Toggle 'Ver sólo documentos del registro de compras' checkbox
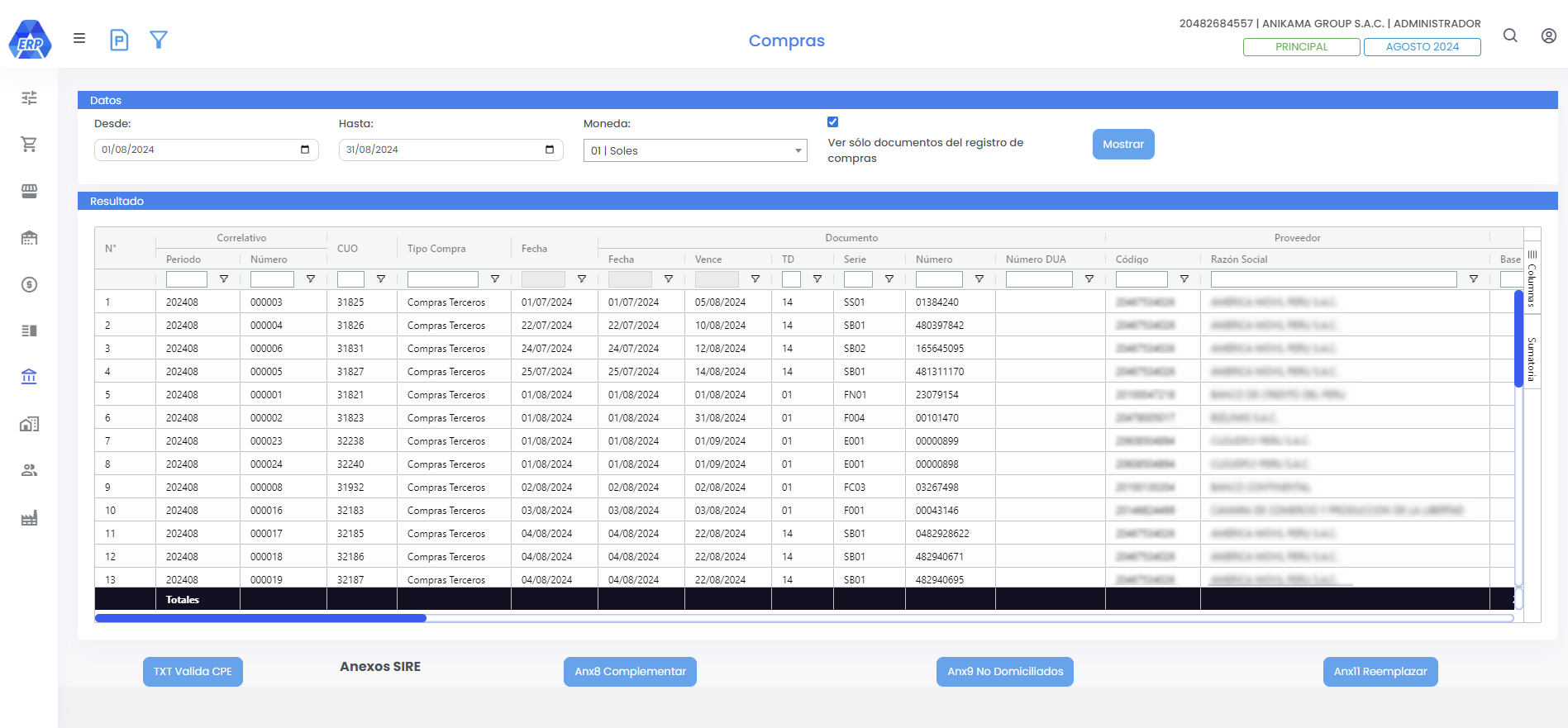 pyautogui.click(x=833, y=122)
